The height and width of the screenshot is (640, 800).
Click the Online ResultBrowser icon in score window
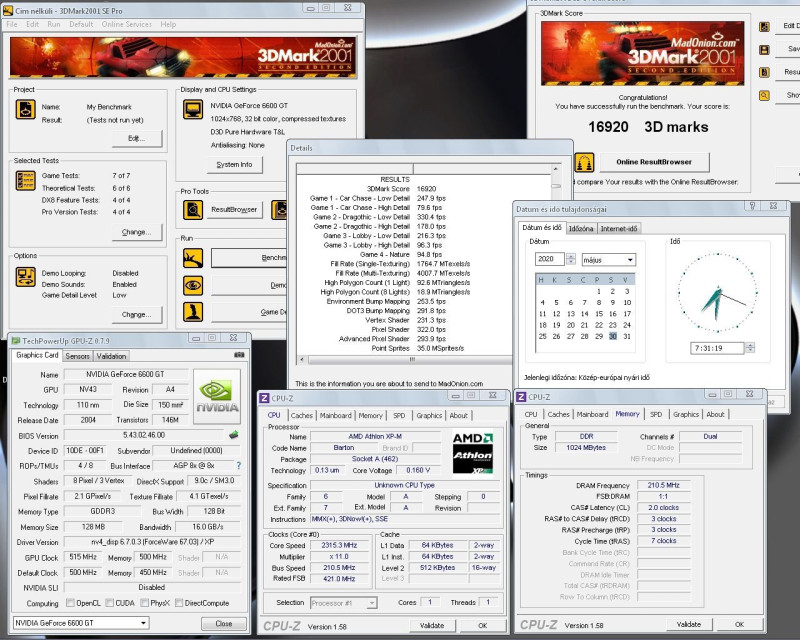584,162
